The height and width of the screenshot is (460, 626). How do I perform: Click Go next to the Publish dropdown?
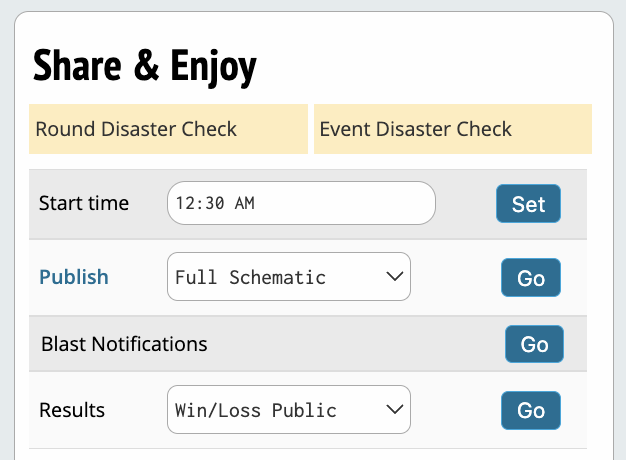[531, 278]
